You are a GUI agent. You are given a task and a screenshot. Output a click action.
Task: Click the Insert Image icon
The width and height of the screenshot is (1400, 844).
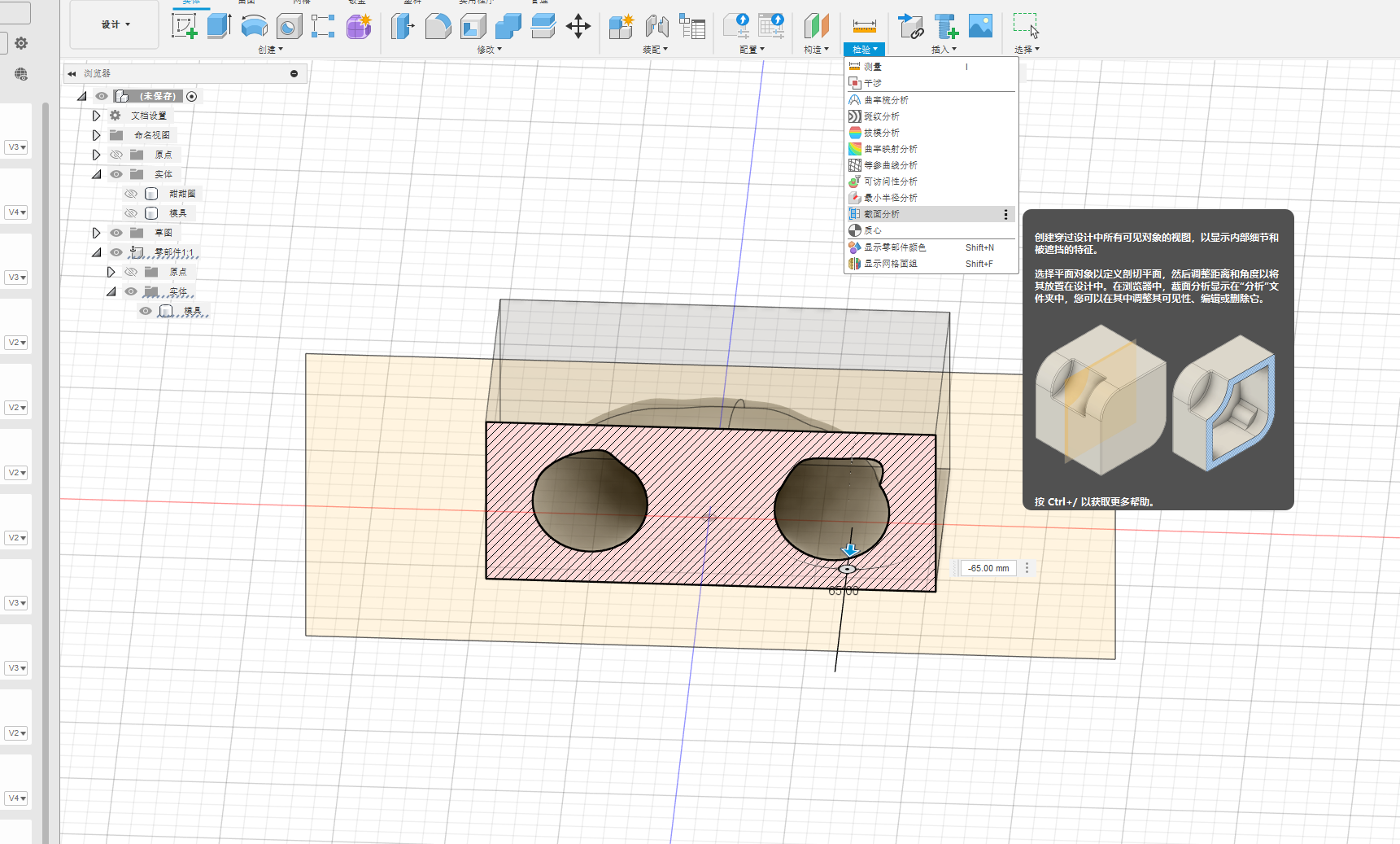(x=980, y=26)
